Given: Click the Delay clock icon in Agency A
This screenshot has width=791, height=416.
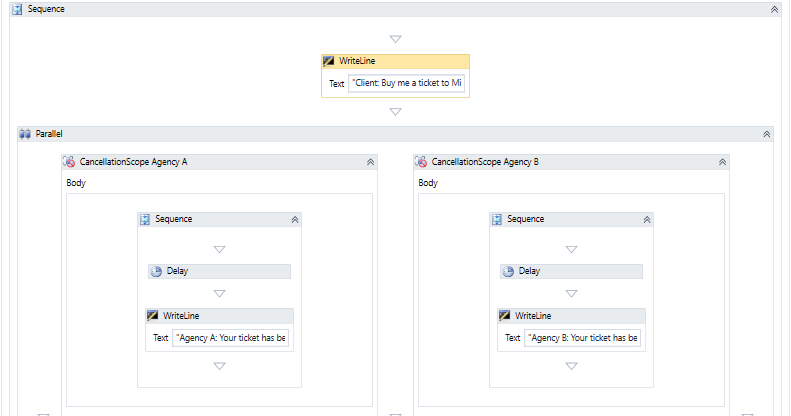Looking at the screenshot, I should tap(156, 271).
